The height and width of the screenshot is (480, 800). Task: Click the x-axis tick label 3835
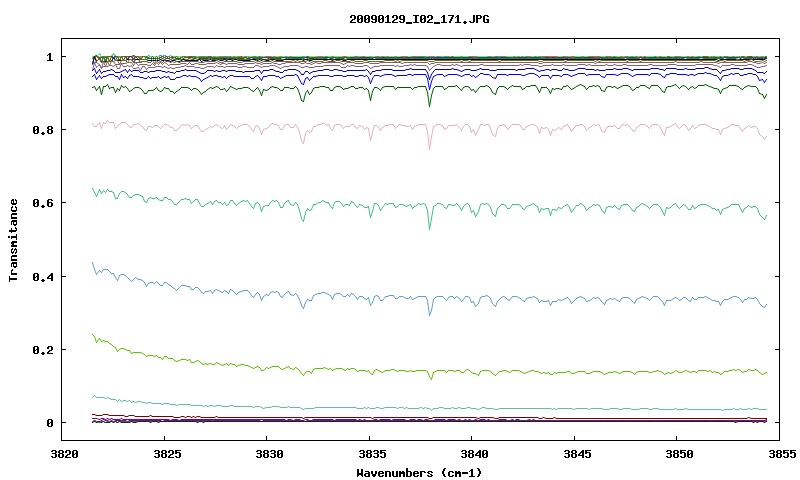[x=372, y=453]
